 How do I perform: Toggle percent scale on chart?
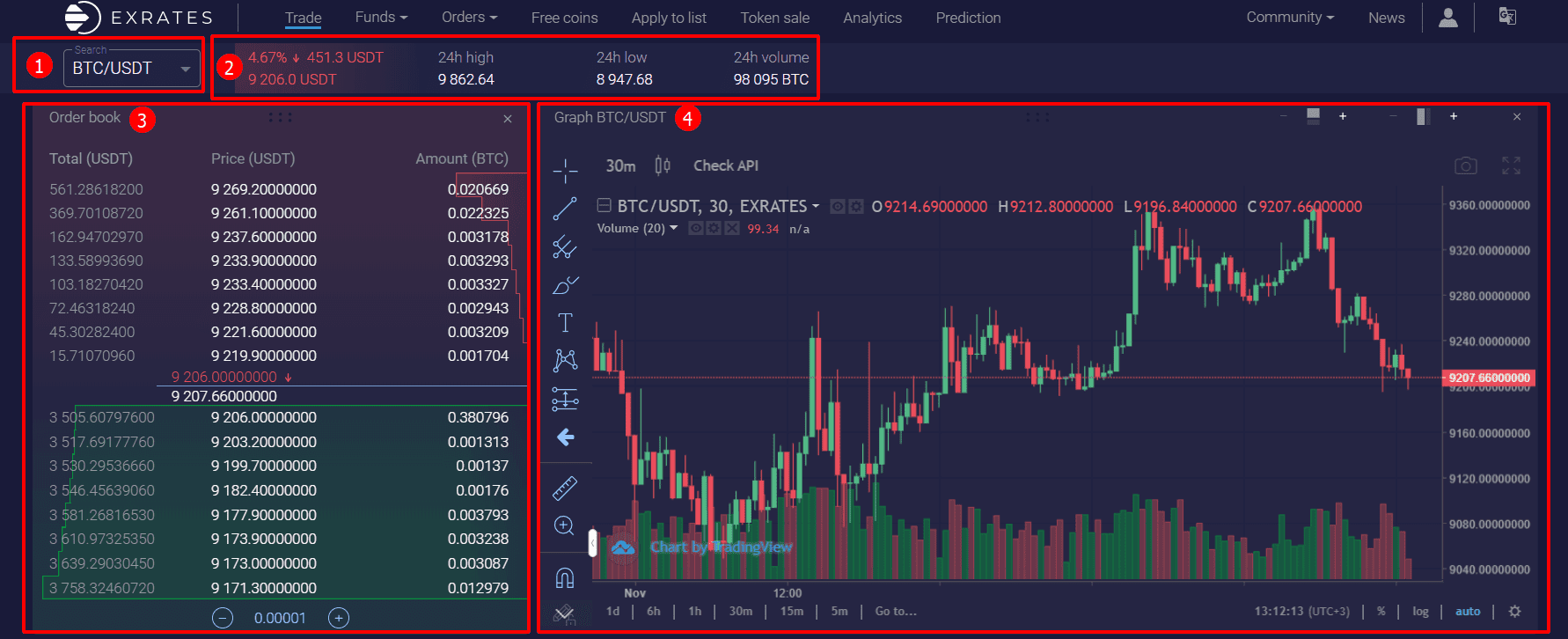(x=1381, y=611)
